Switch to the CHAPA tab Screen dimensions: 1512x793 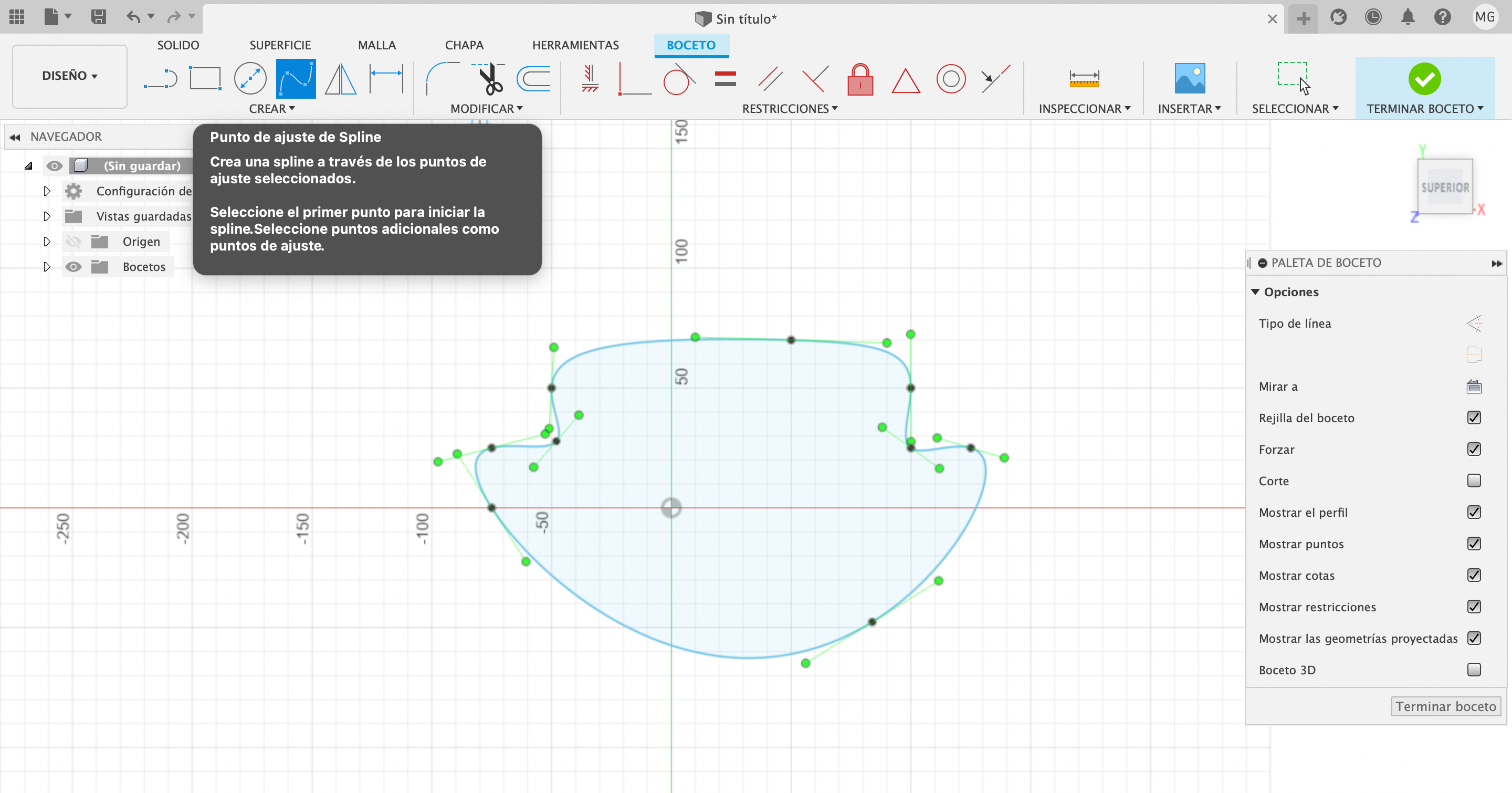pyautogui.click(x=464, y=45)
